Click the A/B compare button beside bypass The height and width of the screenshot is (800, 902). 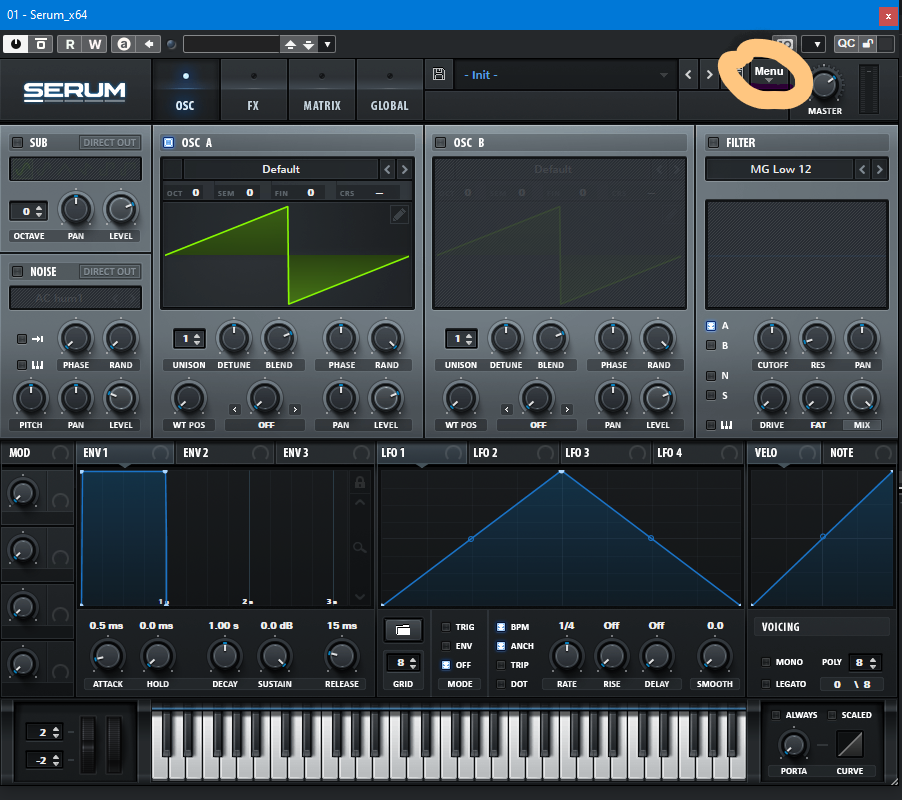click(40, 44)
